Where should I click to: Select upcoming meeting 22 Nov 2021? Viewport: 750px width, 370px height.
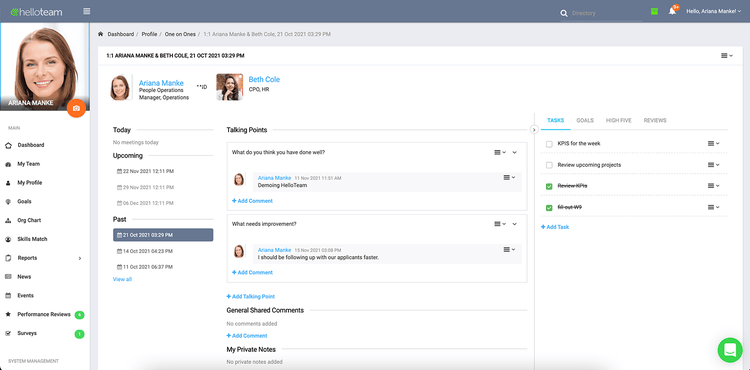[145, 171]
